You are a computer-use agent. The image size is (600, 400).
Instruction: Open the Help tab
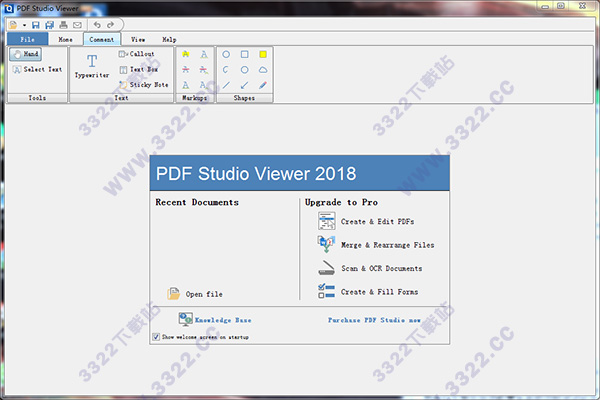pyautogui.click(x=169, y=39)
